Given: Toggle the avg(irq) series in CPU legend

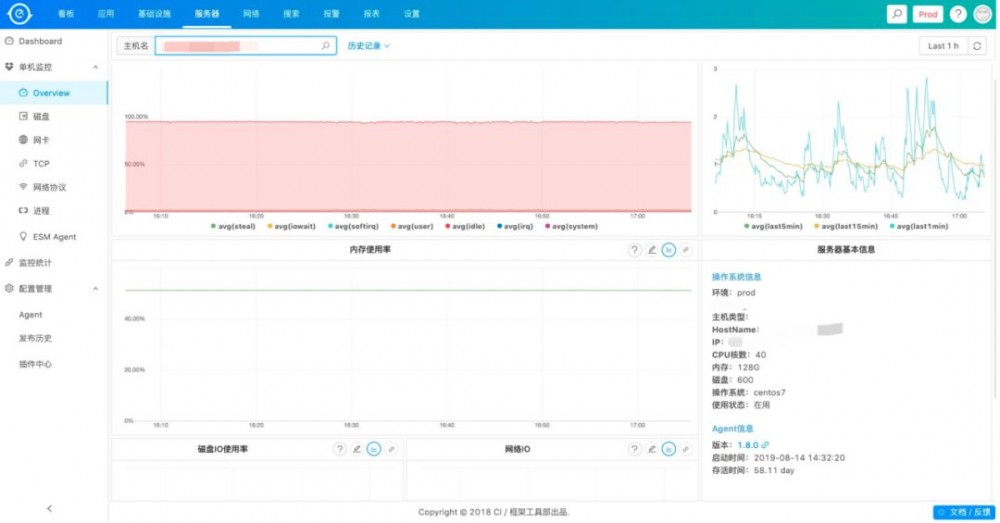Looking at the screenshot, I should tap(515, 226).
